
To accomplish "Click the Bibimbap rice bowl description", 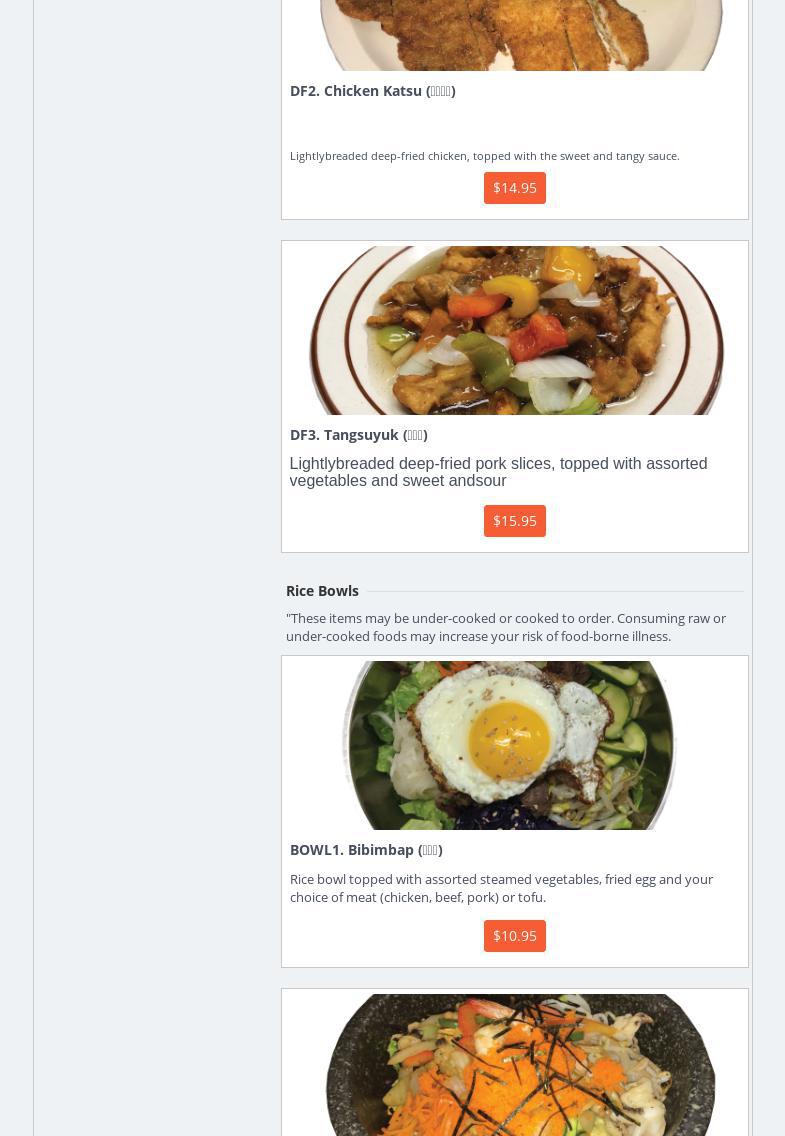I will tap(501, 888).
